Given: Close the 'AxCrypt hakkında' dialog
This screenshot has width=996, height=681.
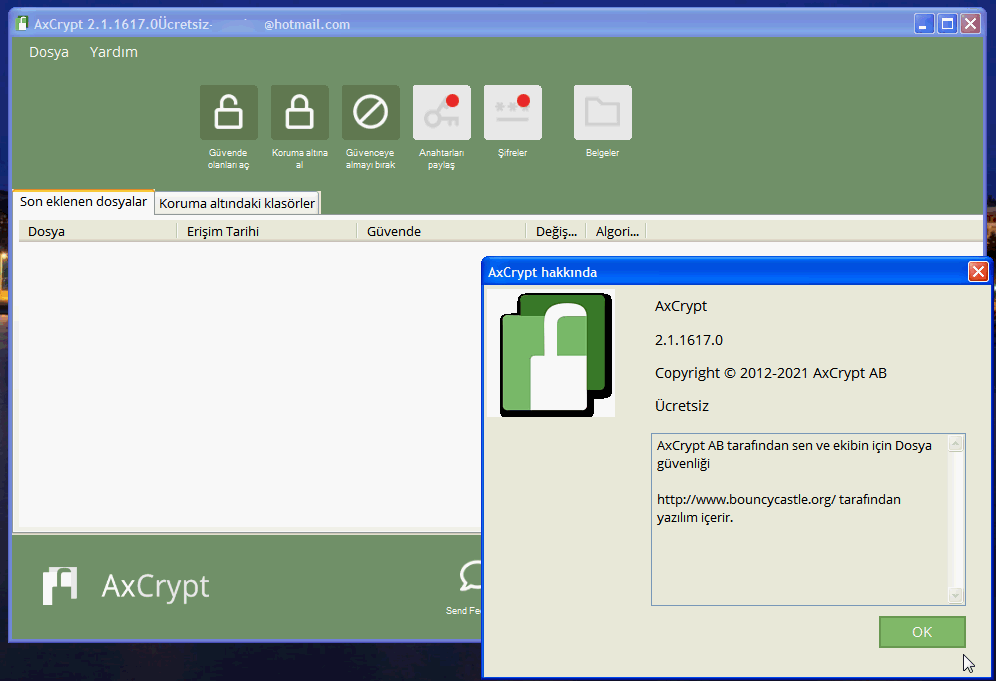Looking at the screenshot, I should pyautogui.click(x=978, y=272).
